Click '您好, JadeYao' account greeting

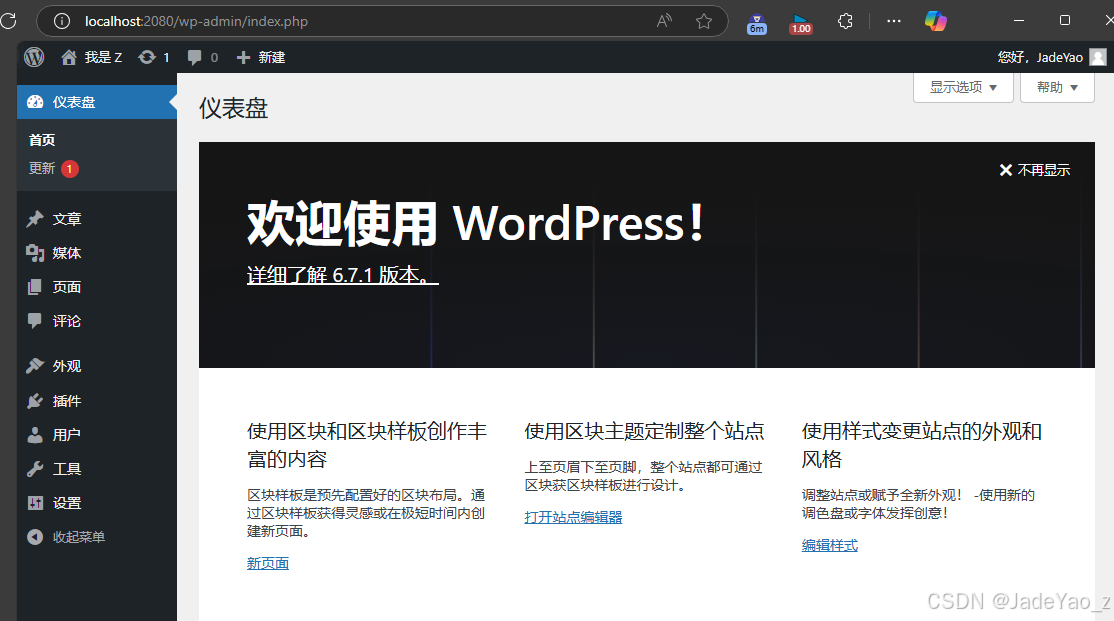coord(1040,58)
